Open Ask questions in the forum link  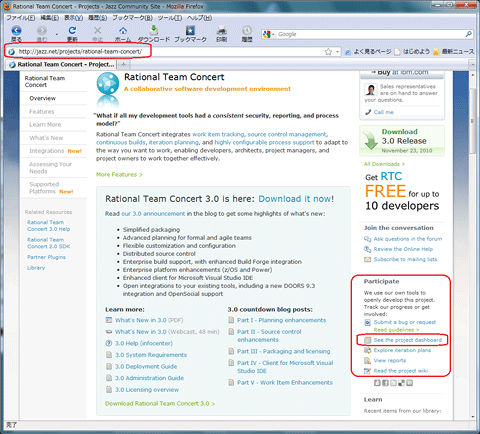[408, 239]
